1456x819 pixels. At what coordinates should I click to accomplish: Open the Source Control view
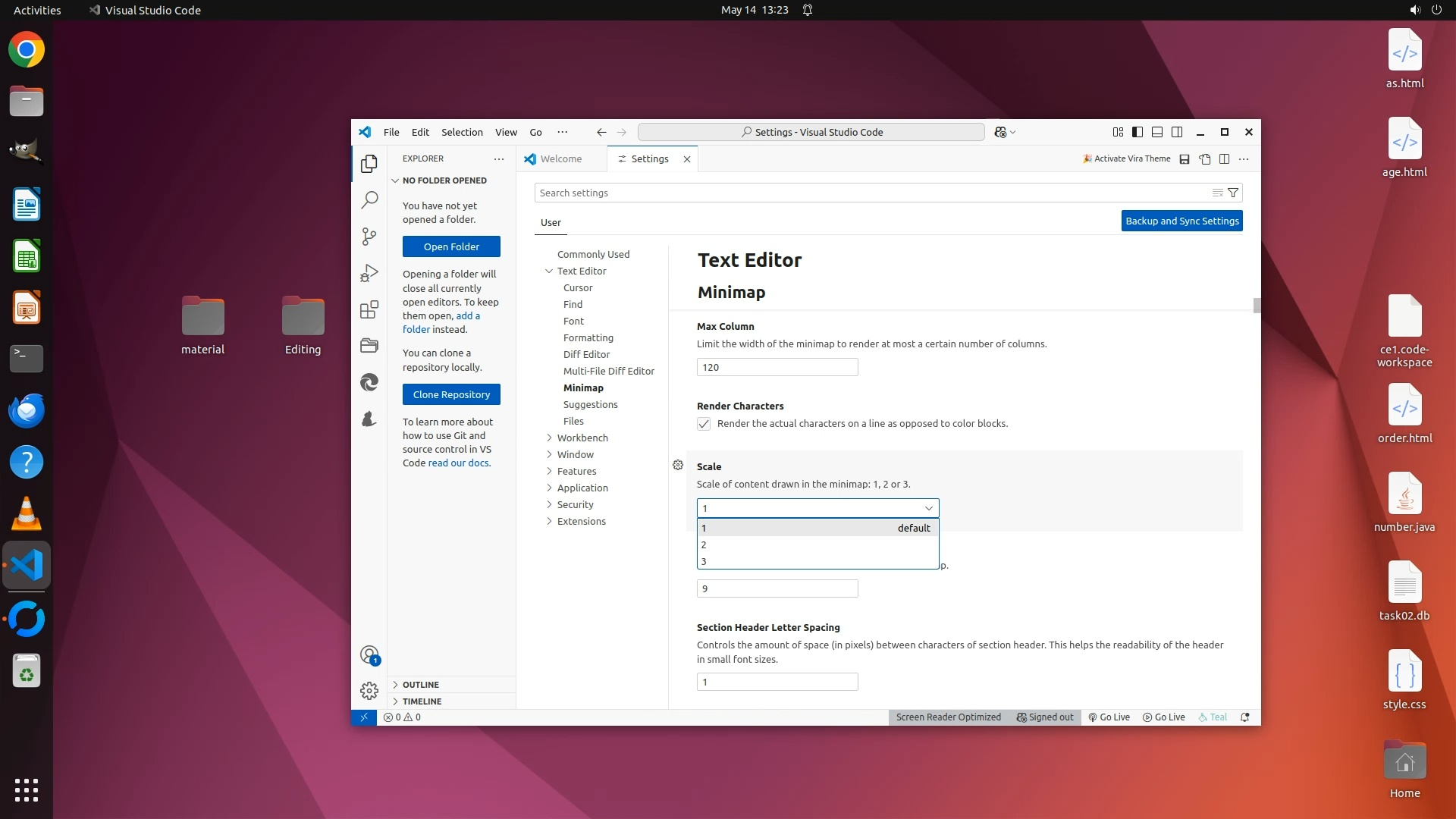tap(369, 237)
